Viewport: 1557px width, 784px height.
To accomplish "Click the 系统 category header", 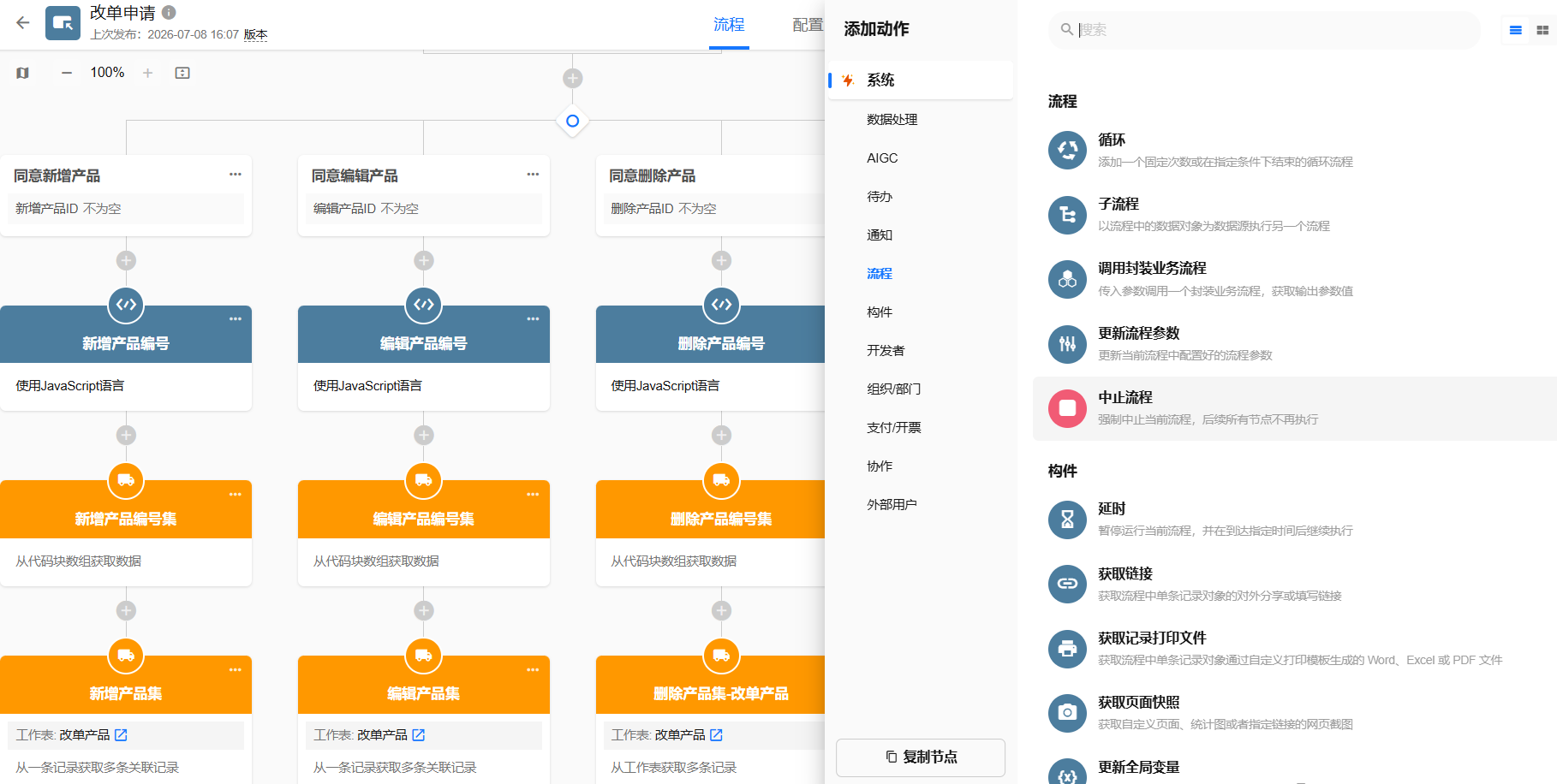I will point(920,80).
